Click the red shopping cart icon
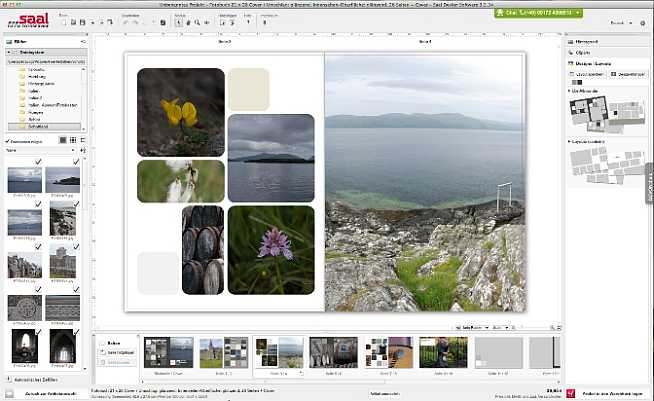Viewport: 654px width, 401px height. pyautogui.click(x=571, y=393)
